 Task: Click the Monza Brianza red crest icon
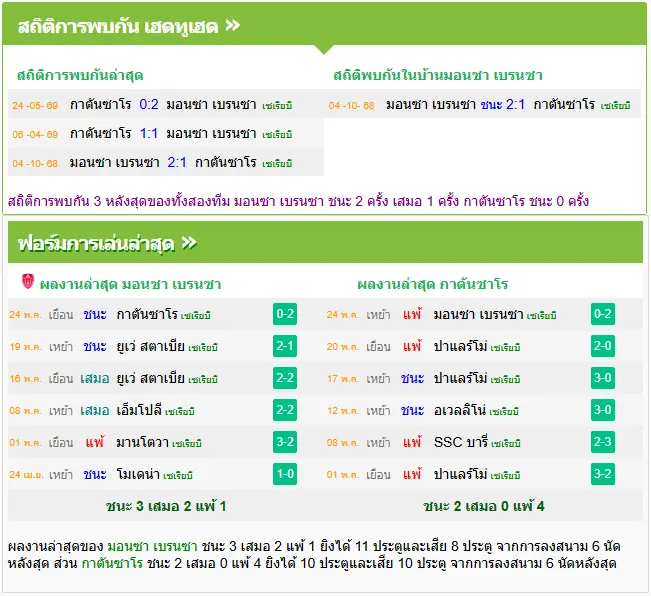(28, 281)
